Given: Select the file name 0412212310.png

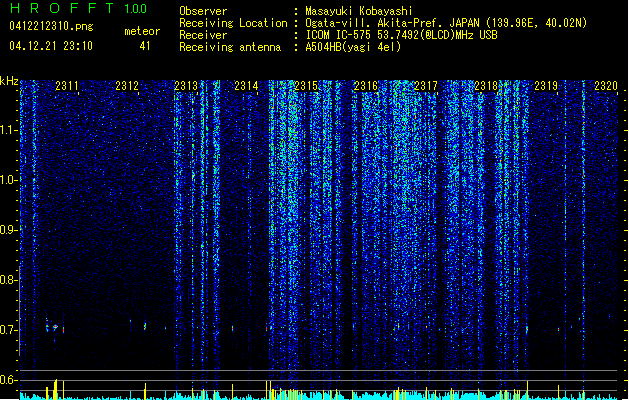Looking at the screenshot, I should click(x=51, y=26).
